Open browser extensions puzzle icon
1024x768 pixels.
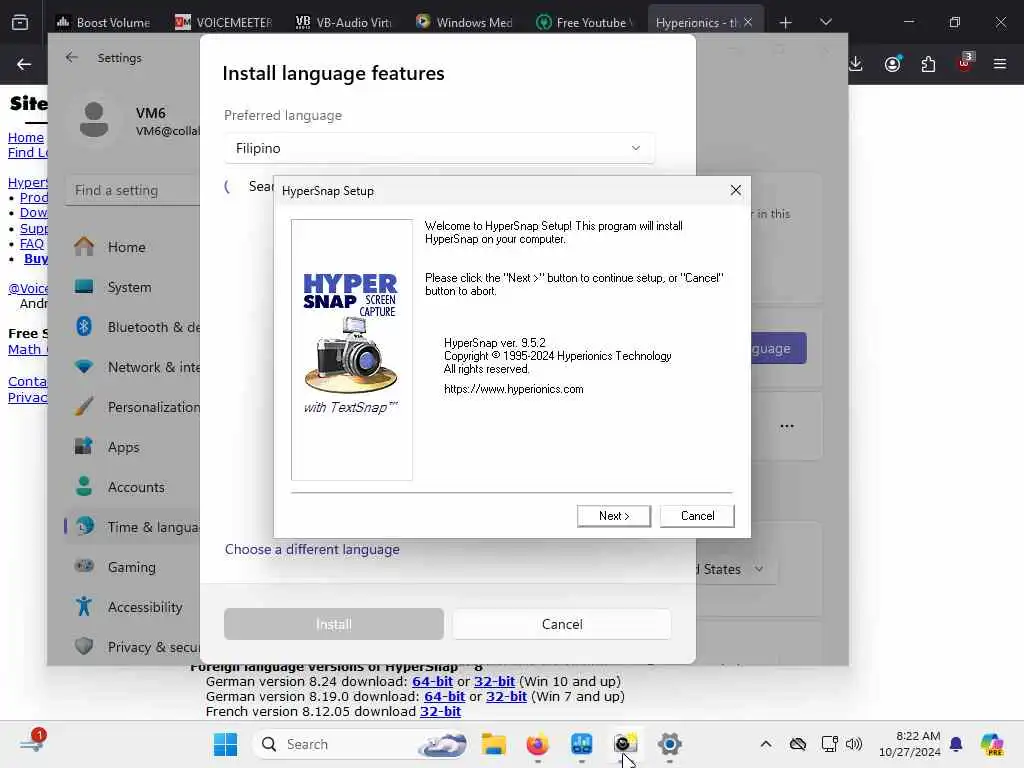tap(928, 64)
